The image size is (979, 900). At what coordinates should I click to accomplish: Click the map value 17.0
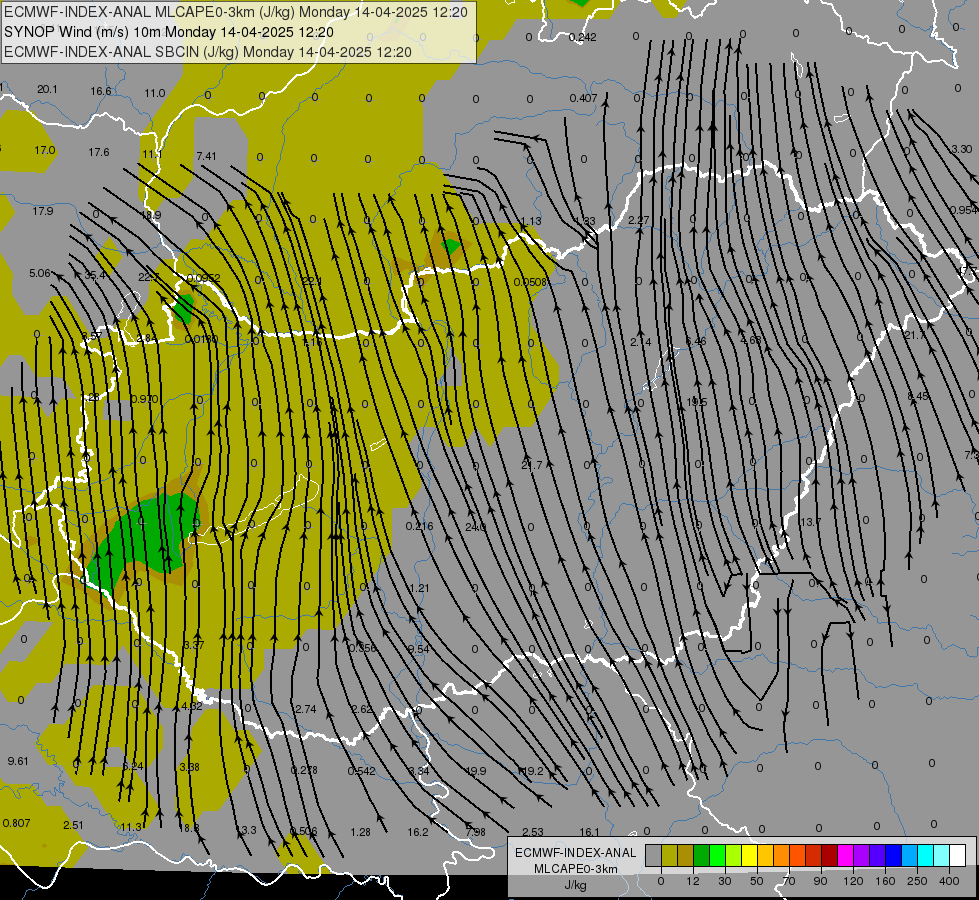[x=45, y=151]
